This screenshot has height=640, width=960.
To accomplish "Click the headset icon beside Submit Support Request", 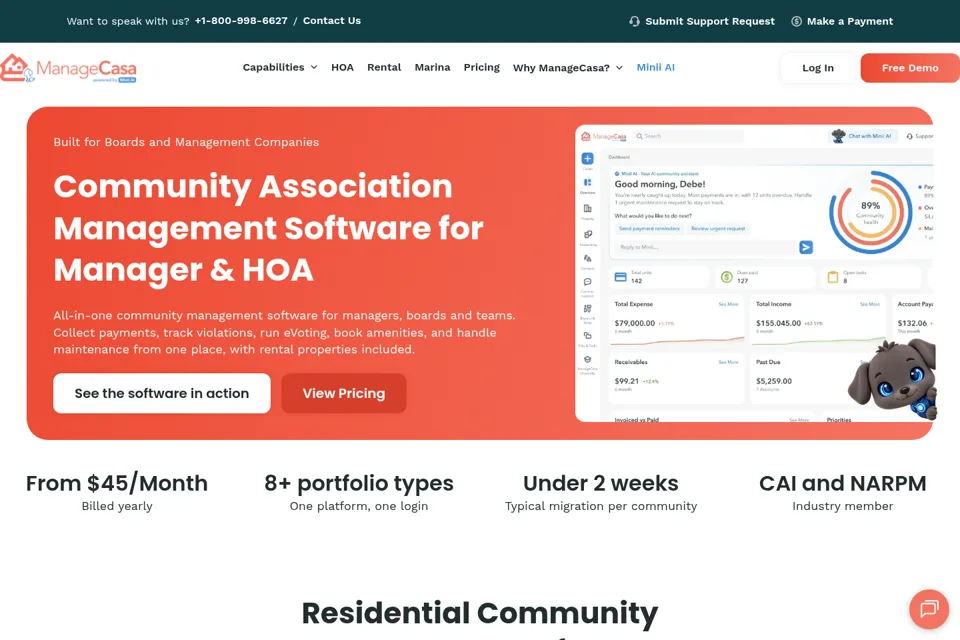I will (x=634, y=21).
